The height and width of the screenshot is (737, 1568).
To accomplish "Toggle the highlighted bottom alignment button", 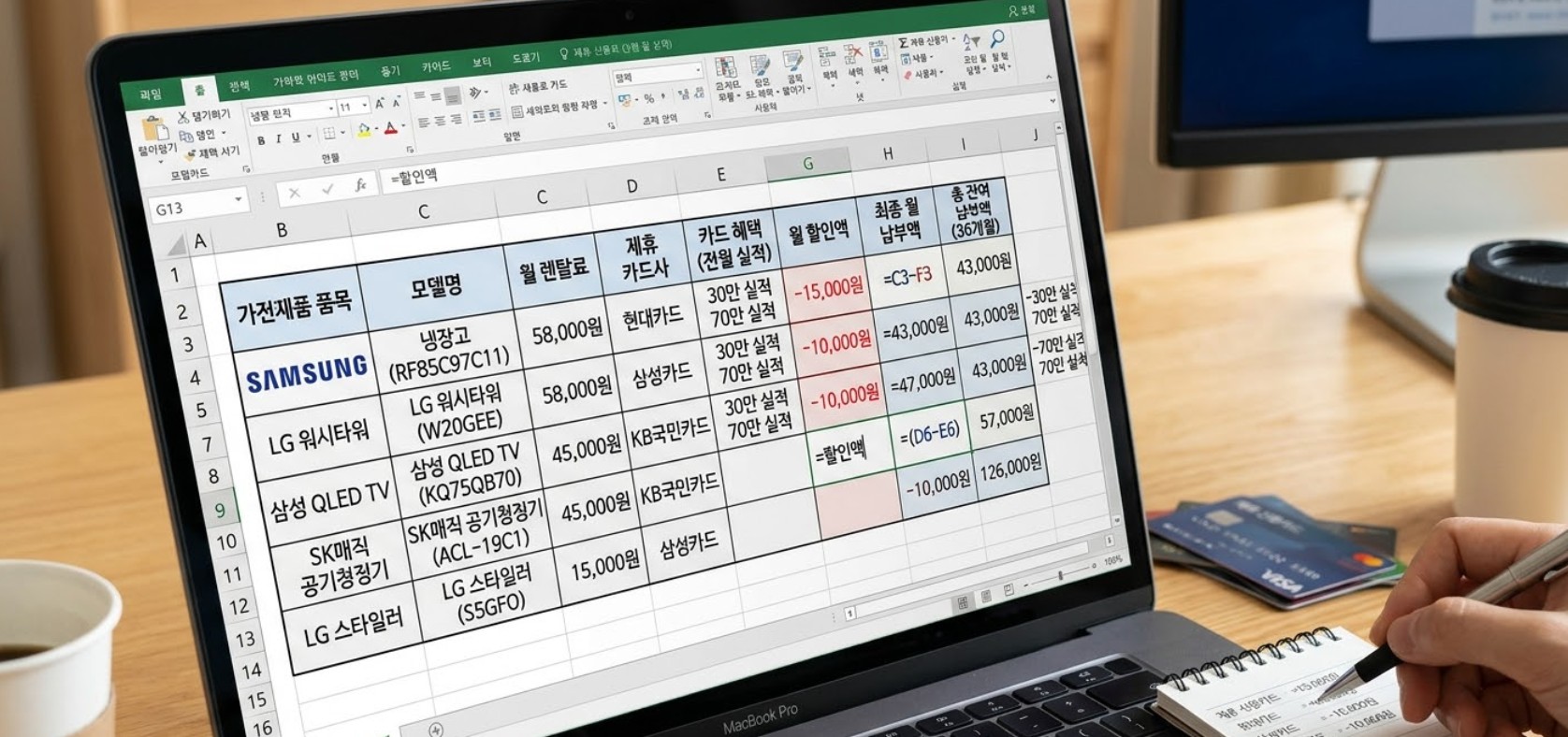I will point(453,95).
